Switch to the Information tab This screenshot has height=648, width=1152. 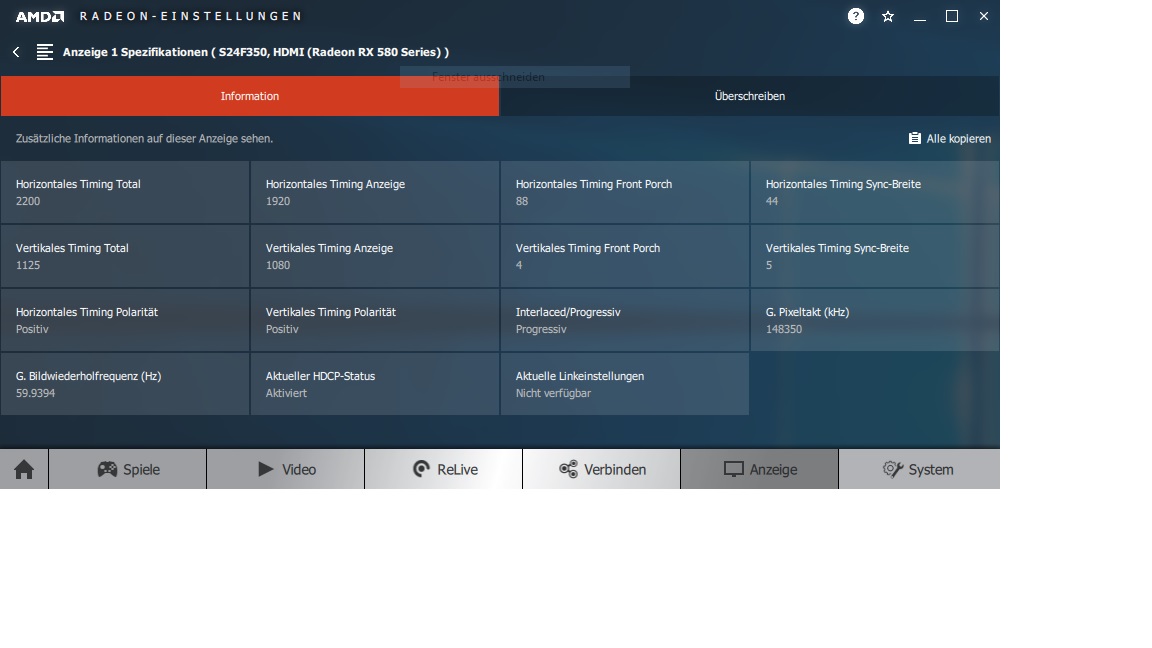pyautogui.click(x=250, y=96)
